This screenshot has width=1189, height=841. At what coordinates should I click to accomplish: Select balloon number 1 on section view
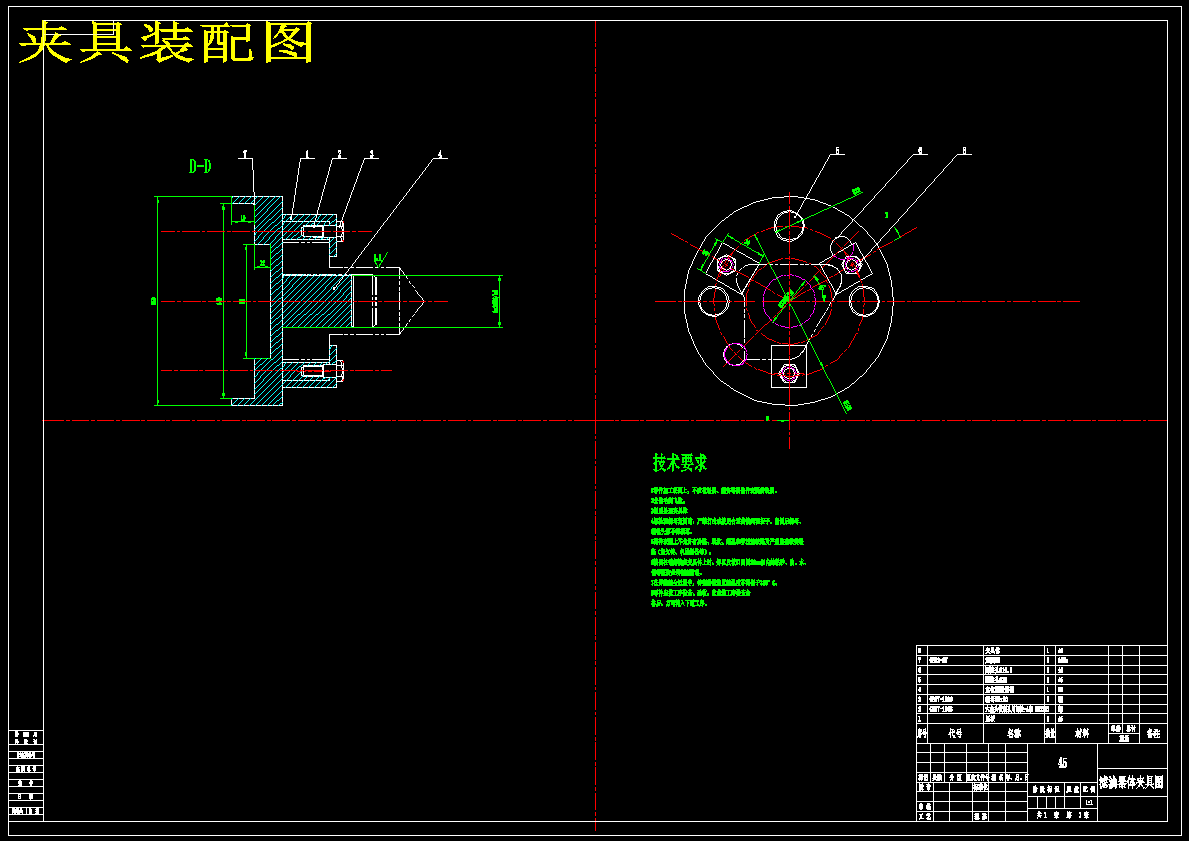(307, 154)
